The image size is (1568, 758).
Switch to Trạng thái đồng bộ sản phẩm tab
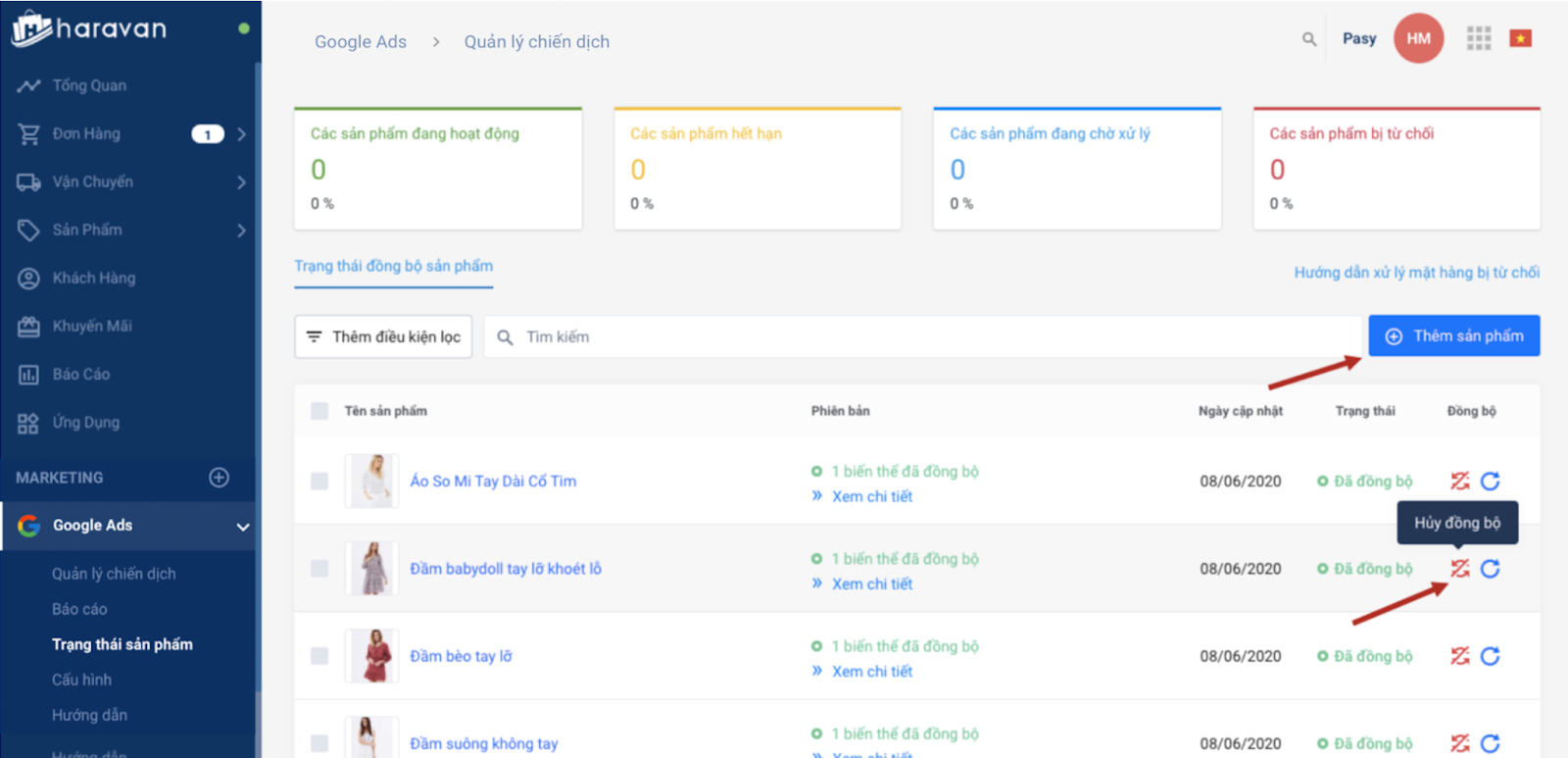(393, 266)
